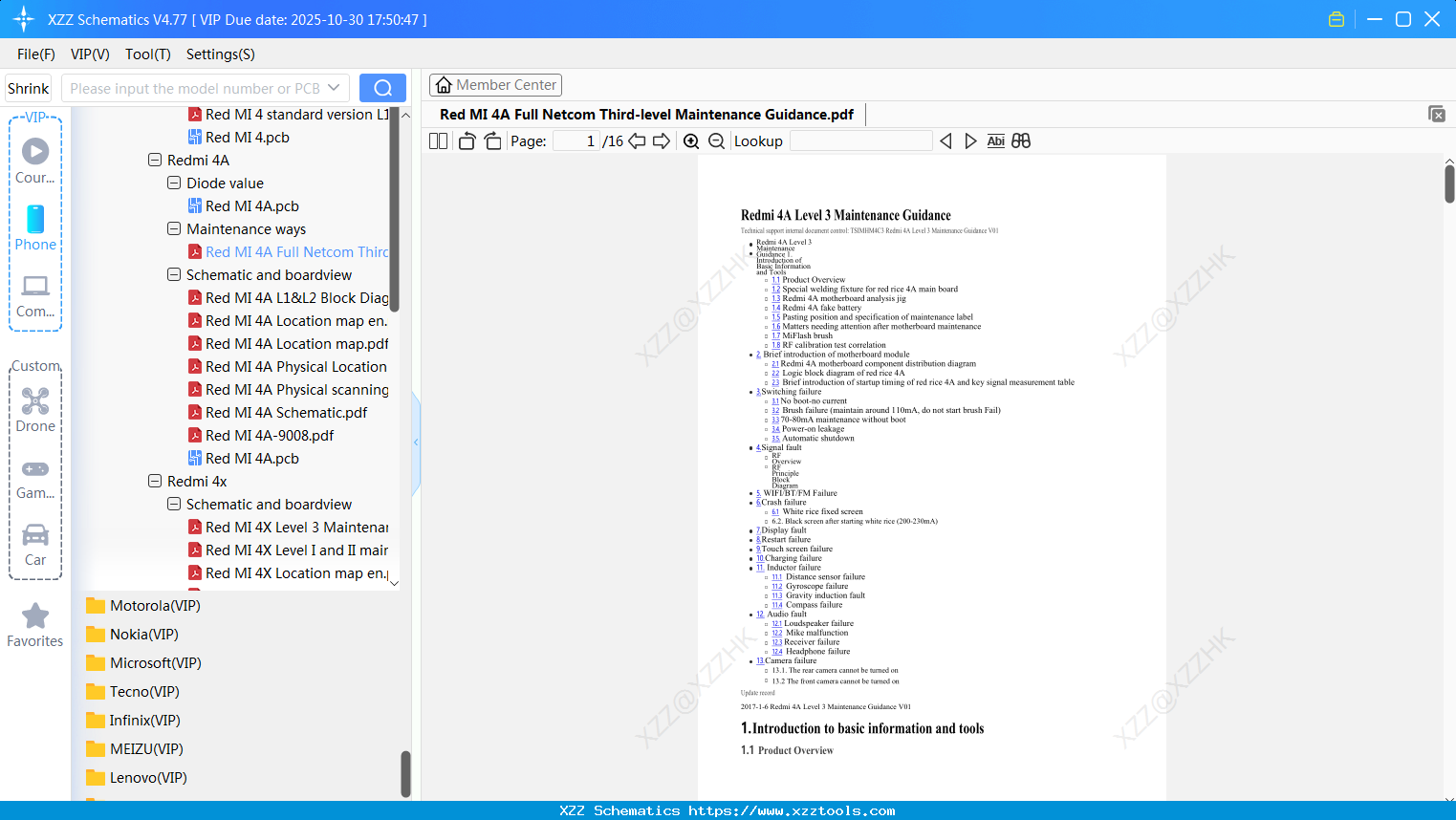
Task: Open the File(F) menu
Action: point(36,54)
